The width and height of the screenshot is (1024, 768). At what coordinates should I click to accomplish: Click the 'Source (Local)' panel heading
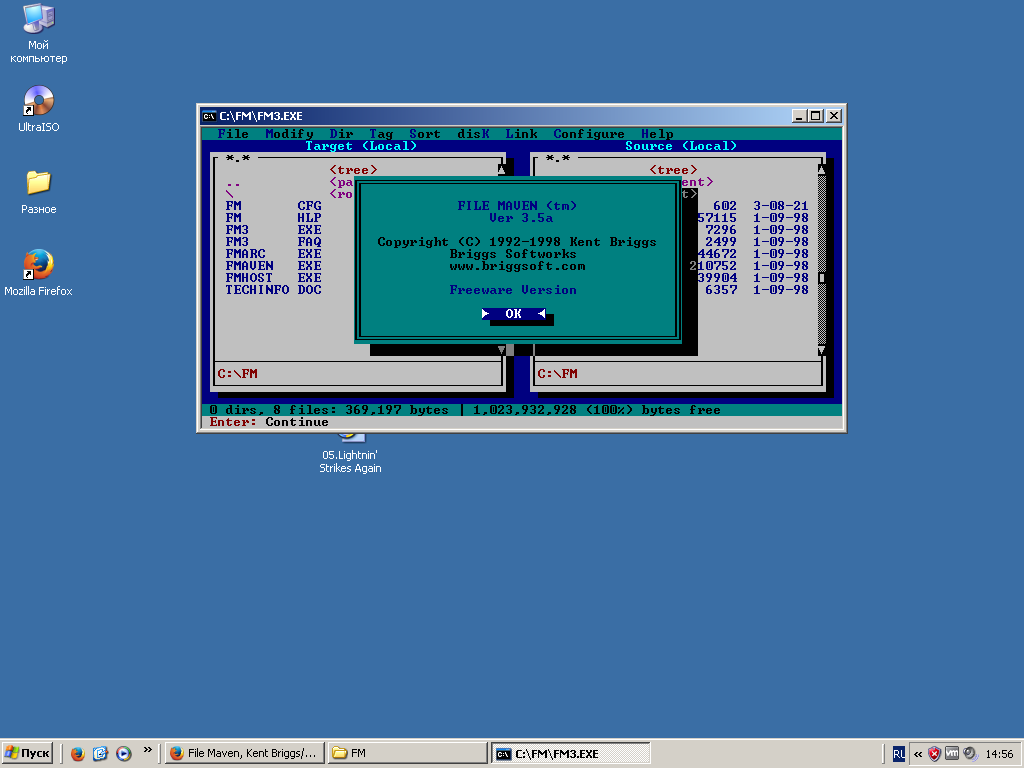coord(681,146)
